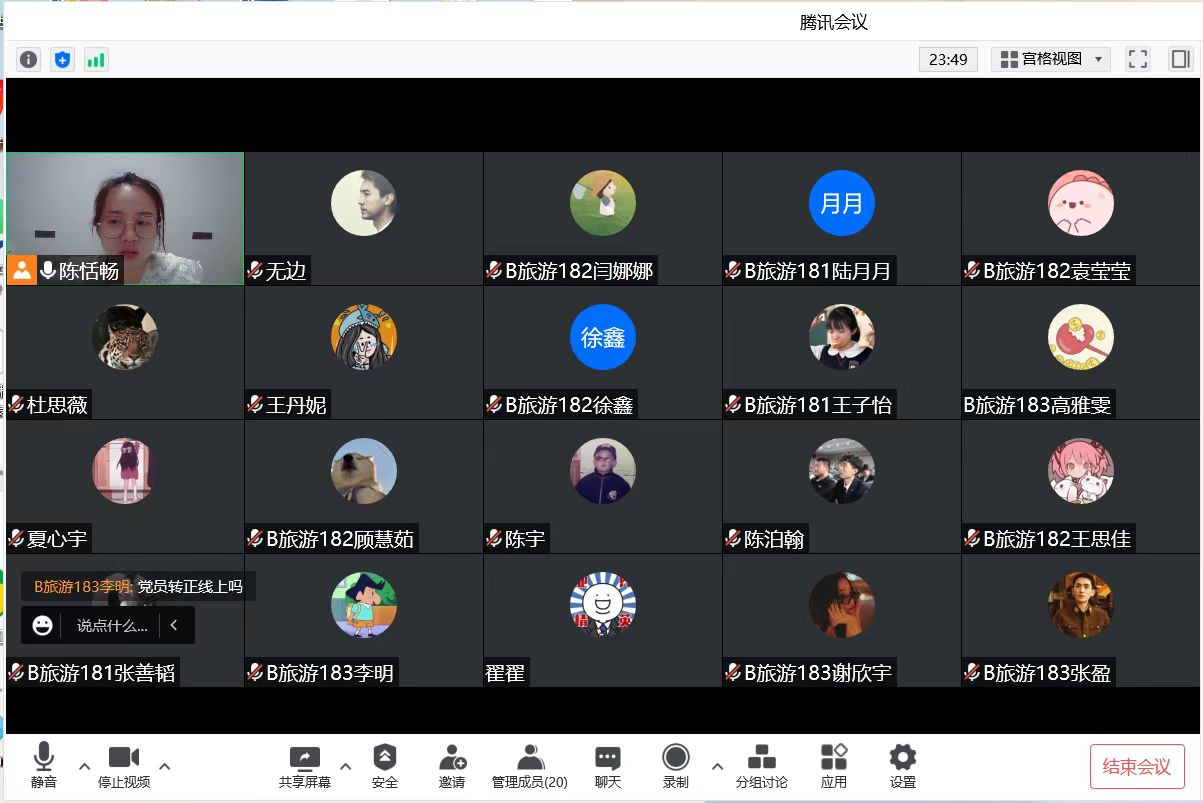Expand the arrow next to 停止视频

coord(165,767)
